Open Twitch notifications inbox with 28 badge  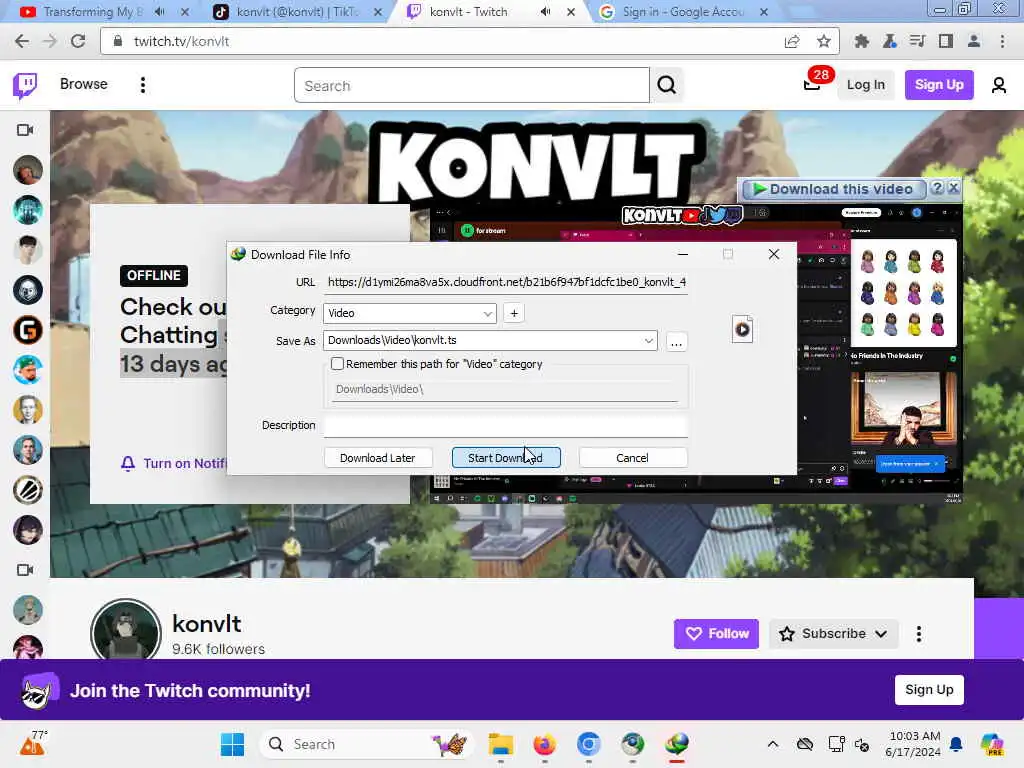click(812, 84)
